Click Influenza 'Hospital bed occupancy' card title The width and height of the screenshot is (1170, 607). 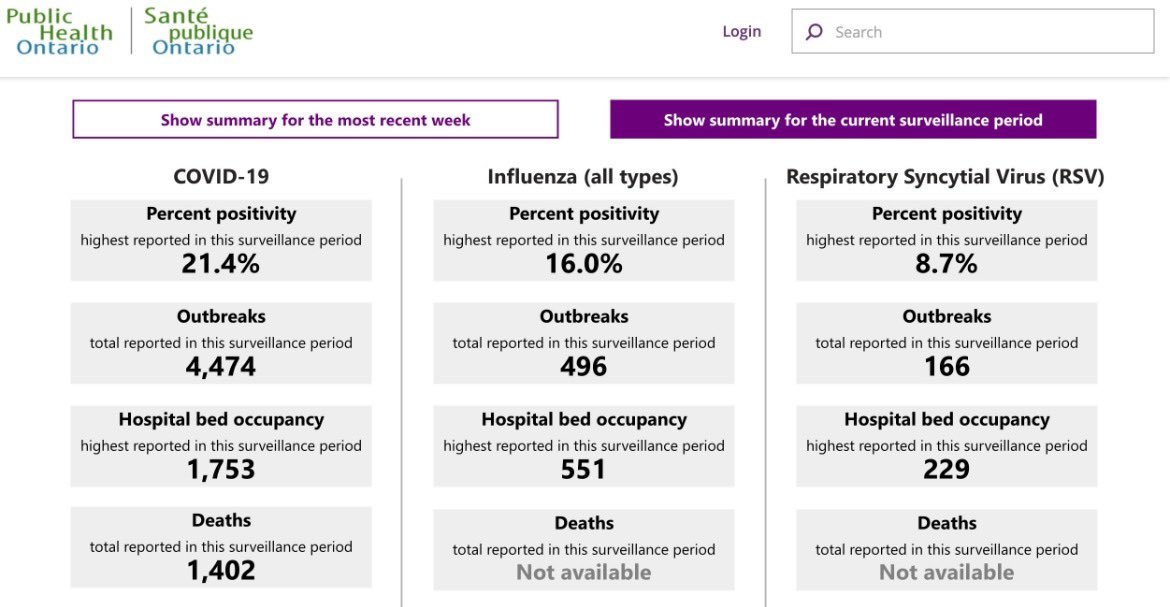click(x=584, y=420)
